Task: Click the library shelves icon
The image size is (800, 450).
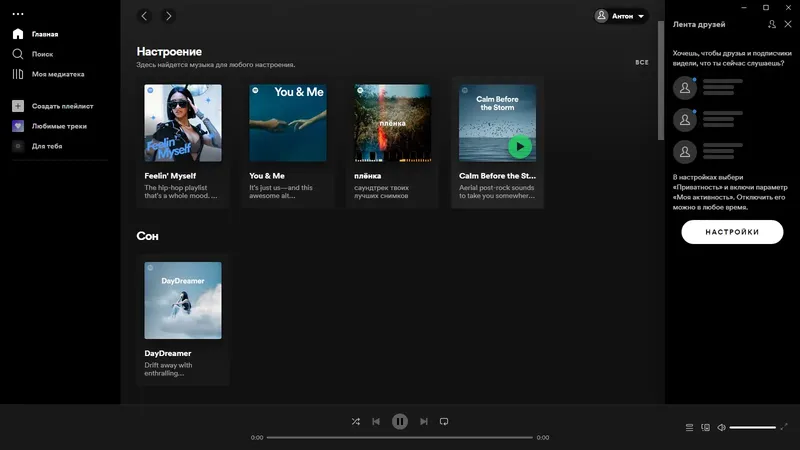Action: [x=18, y=74]
